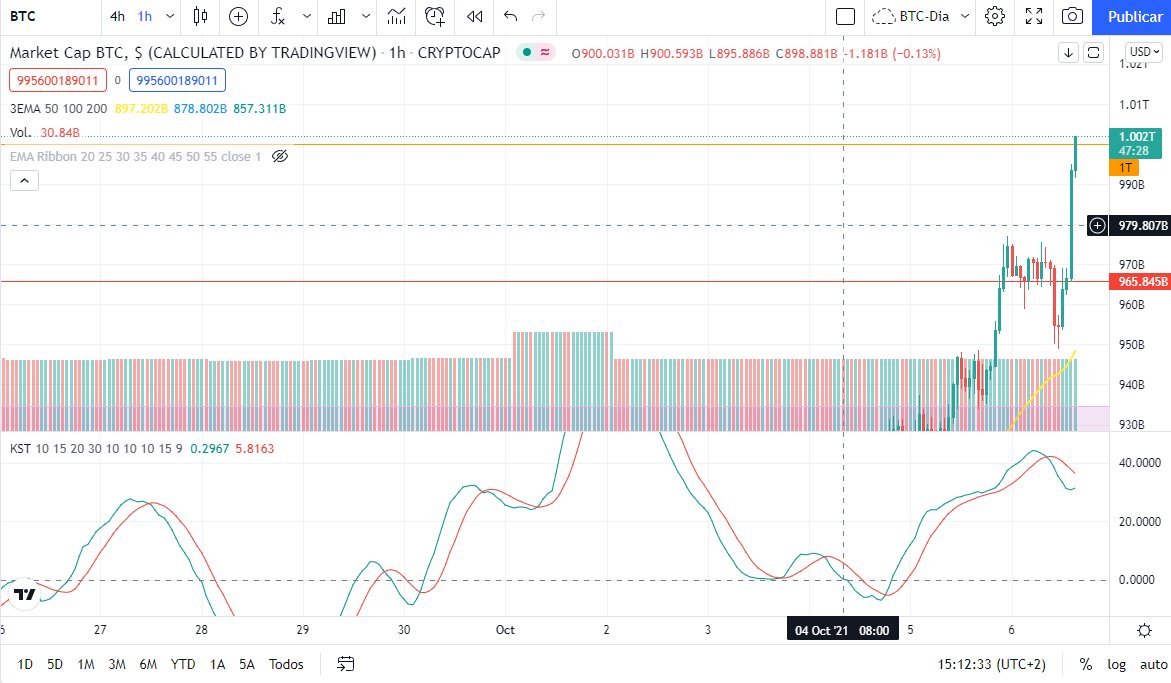Enter fullscreen mode with the expand icon
The width and height of the screenshot is (1171, 683).
pyautogui.click(x=1033, y=17)
